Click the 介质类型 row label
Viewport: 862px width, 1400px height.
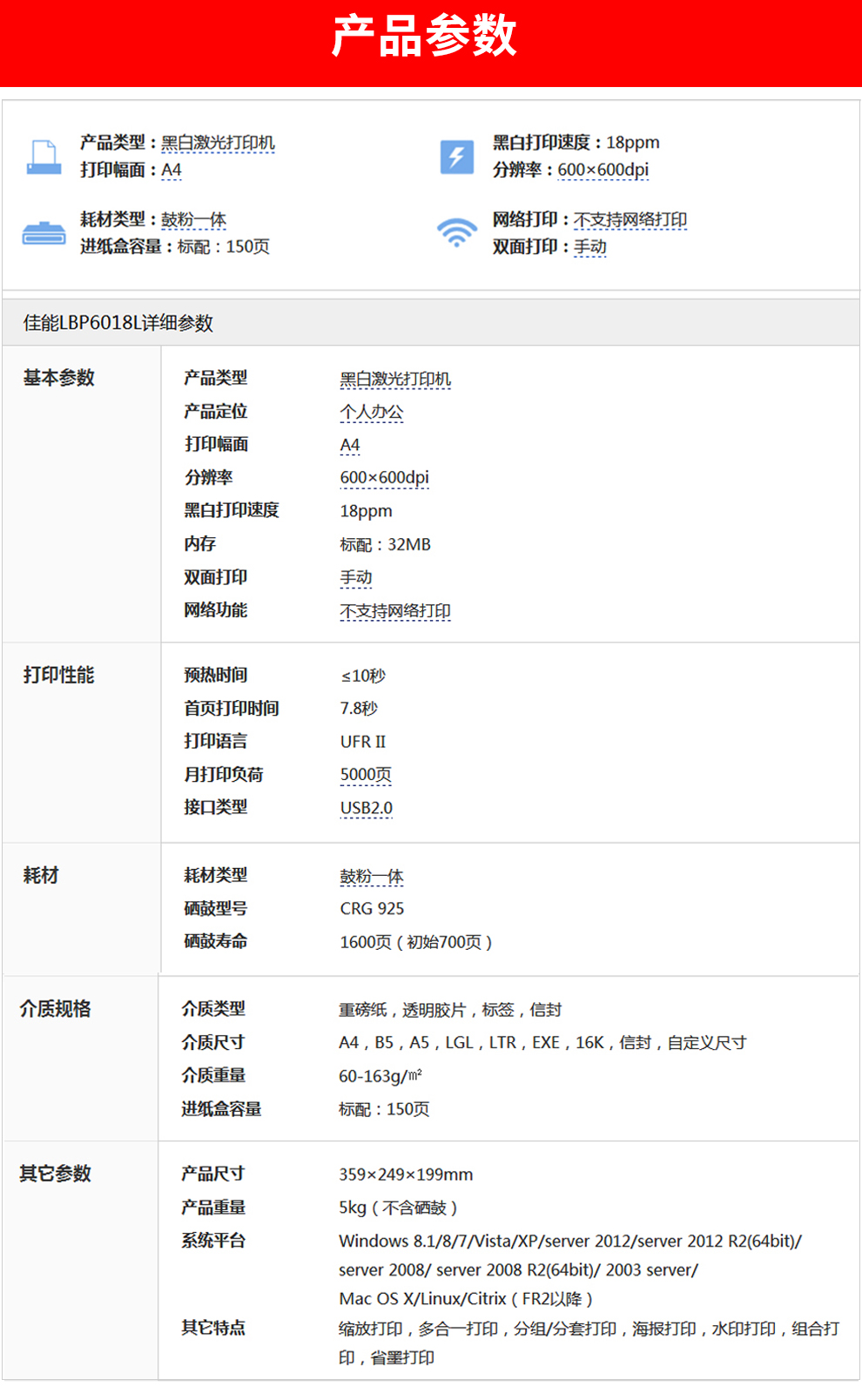tap(213, 1009)
